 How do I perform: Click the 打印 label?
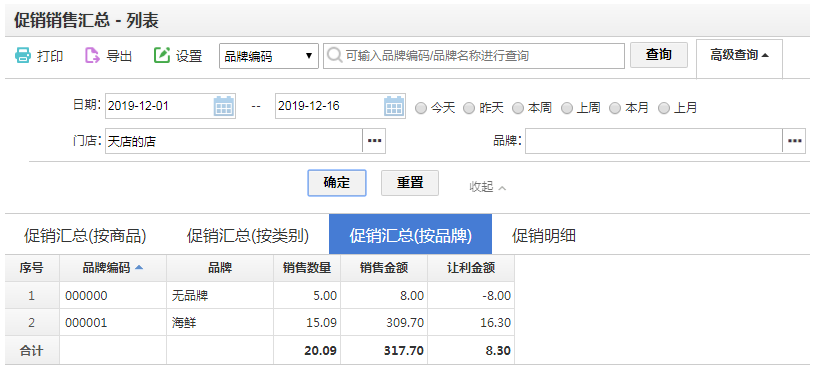click(x=50, y=56)
